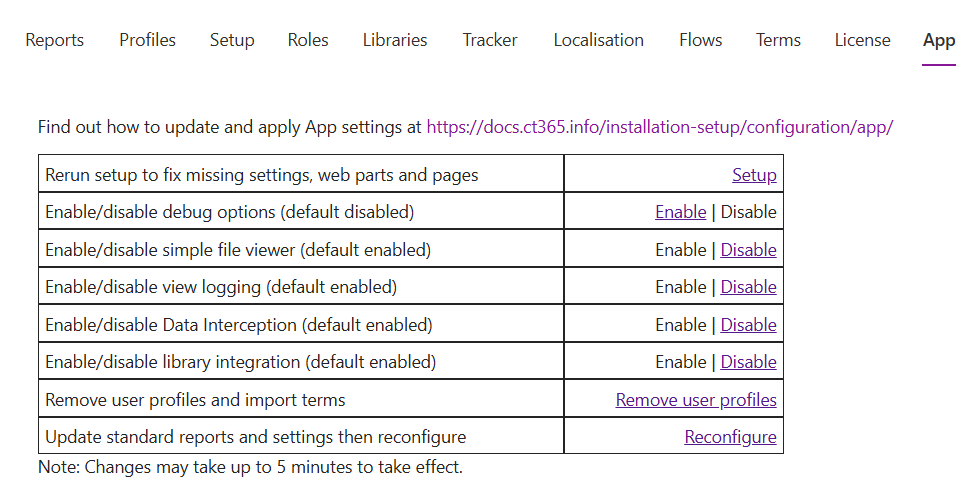Disable the simple file viewer

pos(748,250)
